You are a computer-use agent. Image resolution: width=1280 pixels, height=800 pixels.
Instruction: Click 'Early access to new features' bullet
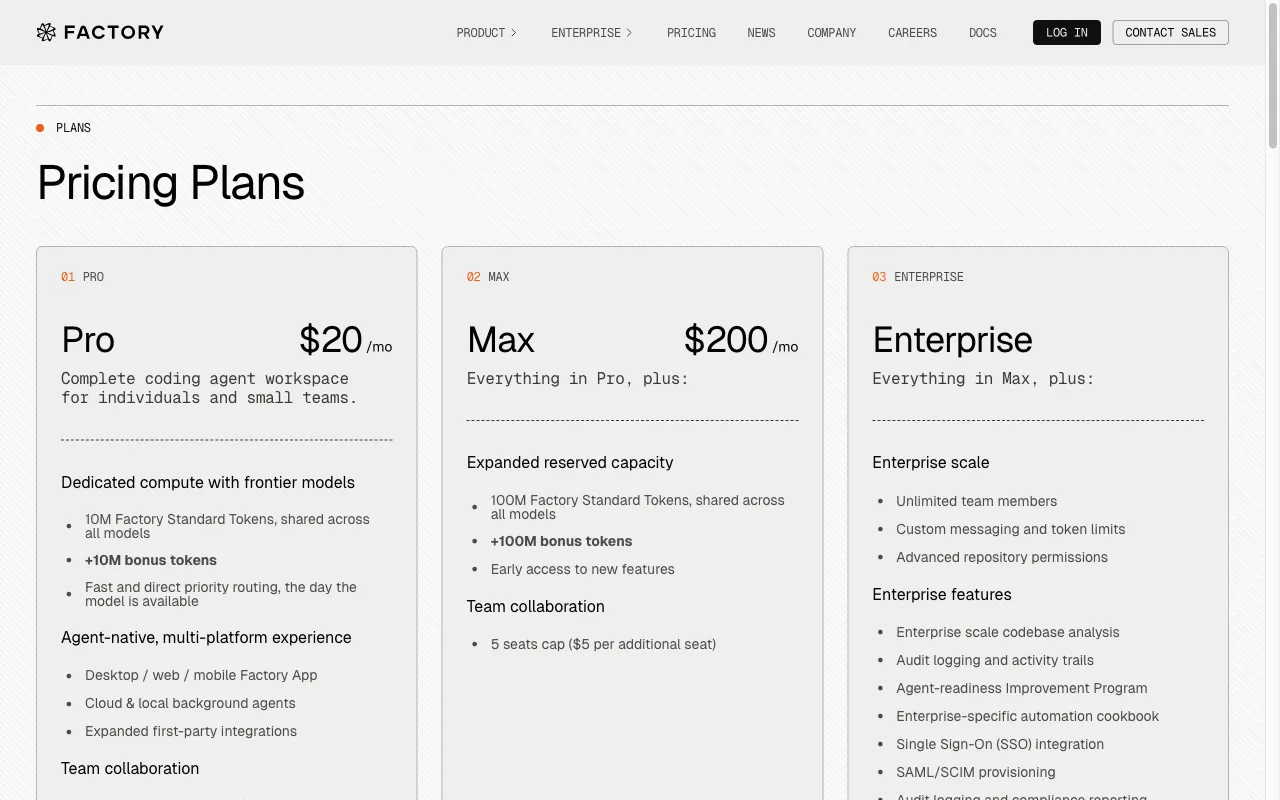point(583,569)
